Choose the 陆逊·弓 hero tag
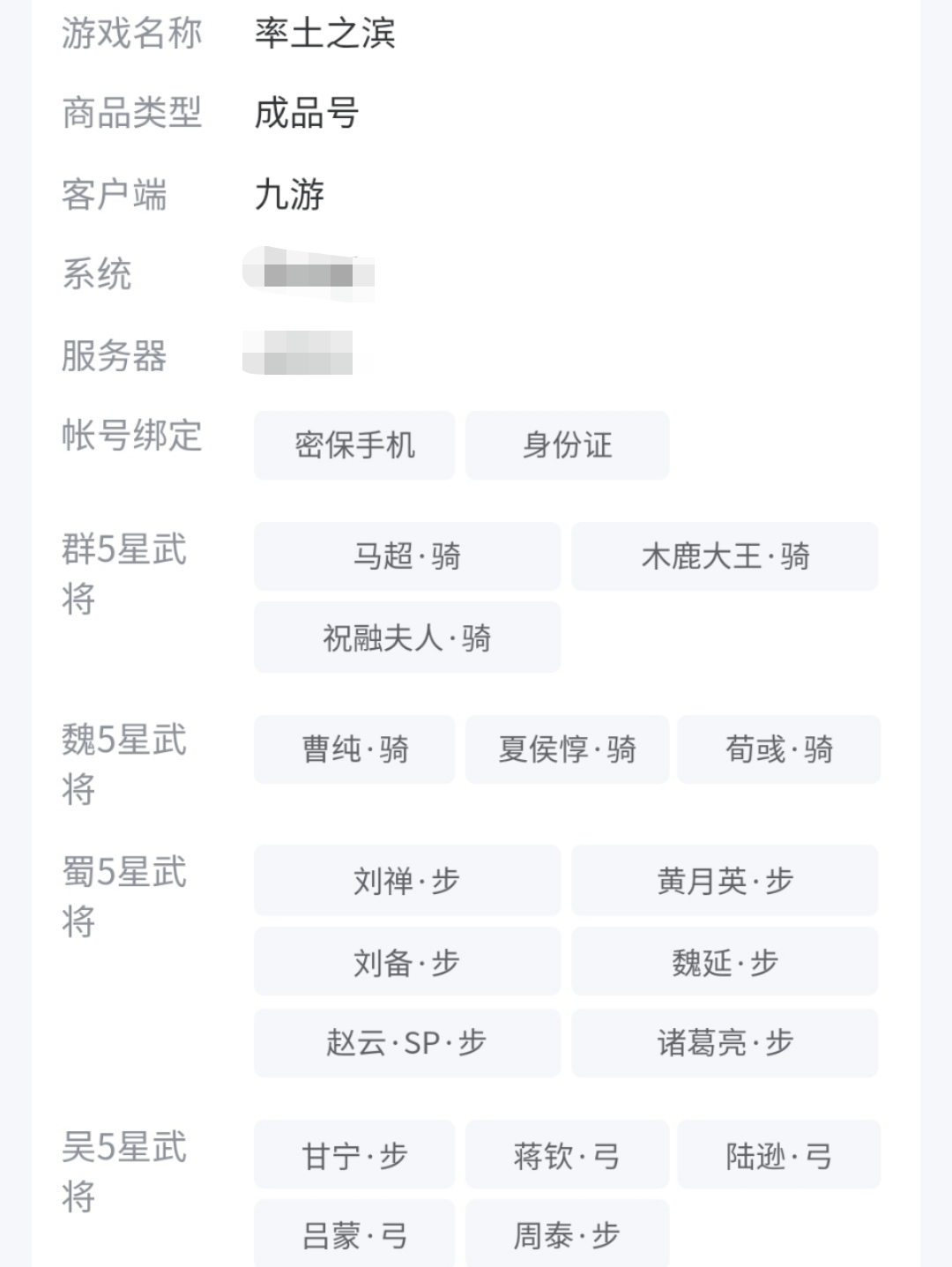 click(x=778, y=1155)
